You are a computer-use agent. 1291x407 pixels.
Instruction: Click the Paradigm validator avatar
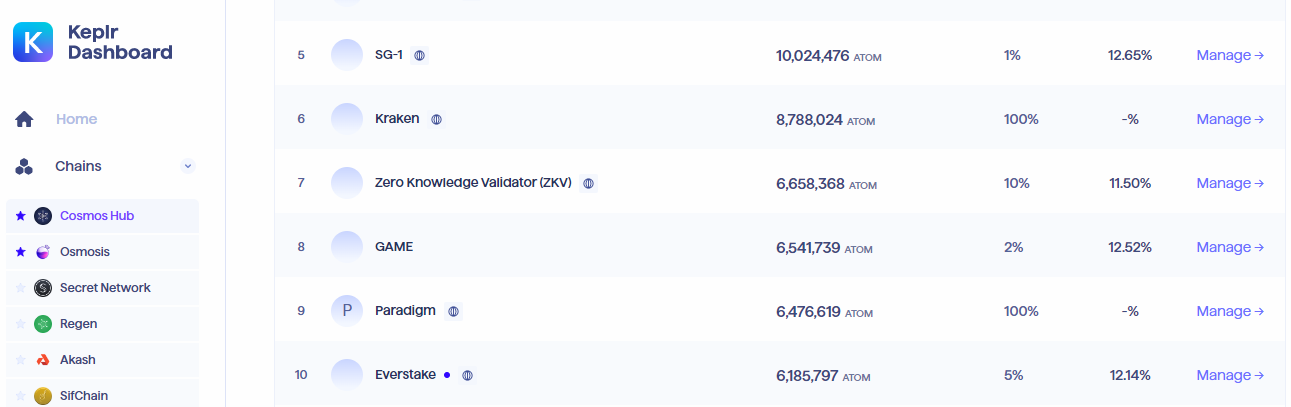pos(347,311)
